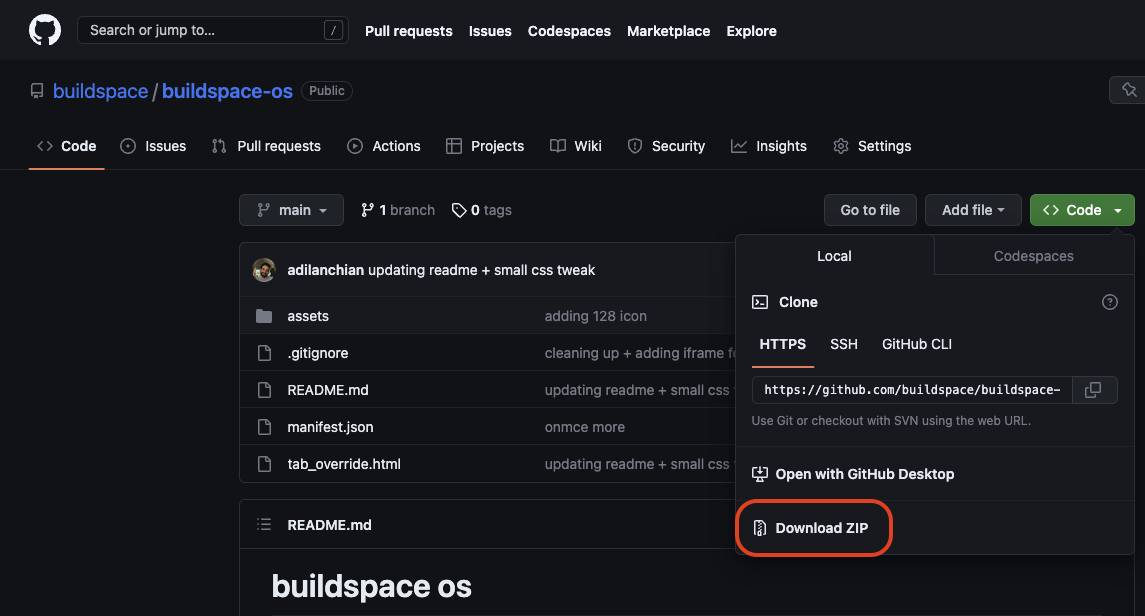The width and height of the screenshot is (1145, 616).
Task: Click the file icon next to README.md row
Action: (264, 390)
